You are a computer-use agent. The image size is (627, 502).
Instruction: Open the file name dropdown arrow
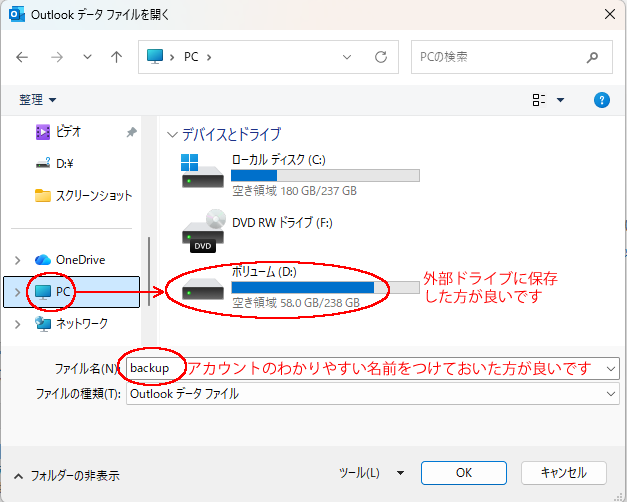click(x=611, y=368)
